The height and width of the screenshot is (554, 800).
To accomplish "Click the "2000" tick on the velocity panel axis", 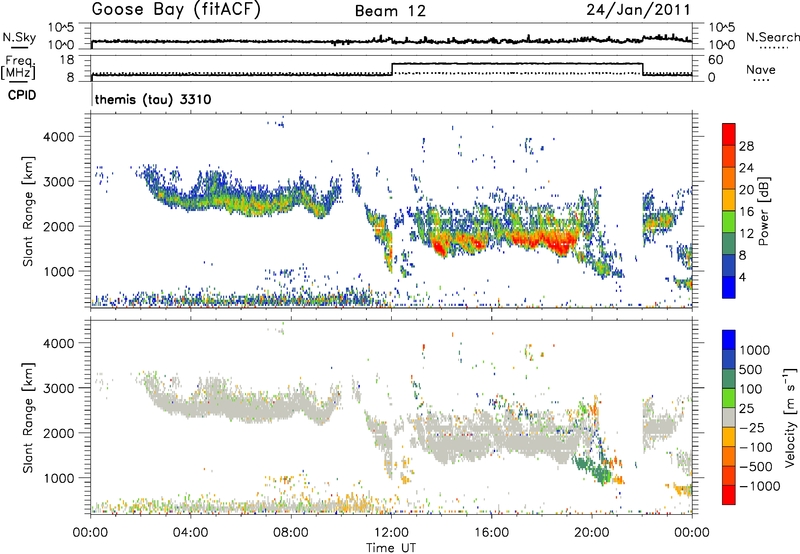I will click(58, 433).
